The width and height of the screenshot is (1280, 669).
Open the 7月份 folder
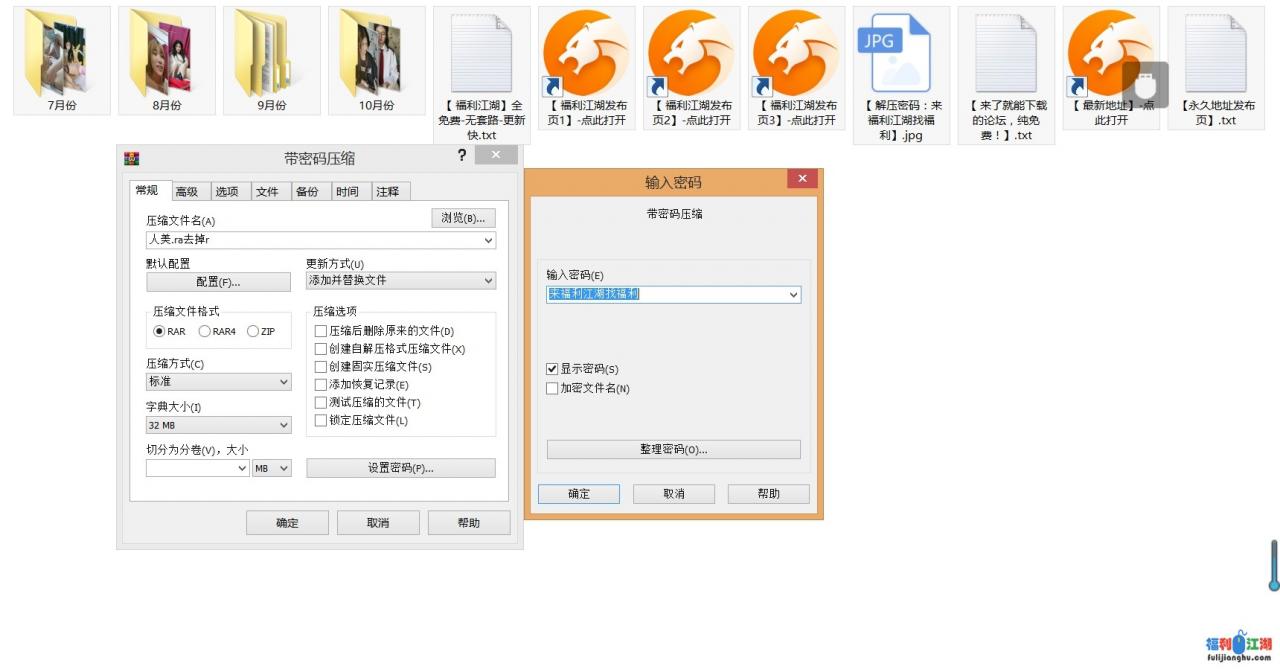point(62,55)
